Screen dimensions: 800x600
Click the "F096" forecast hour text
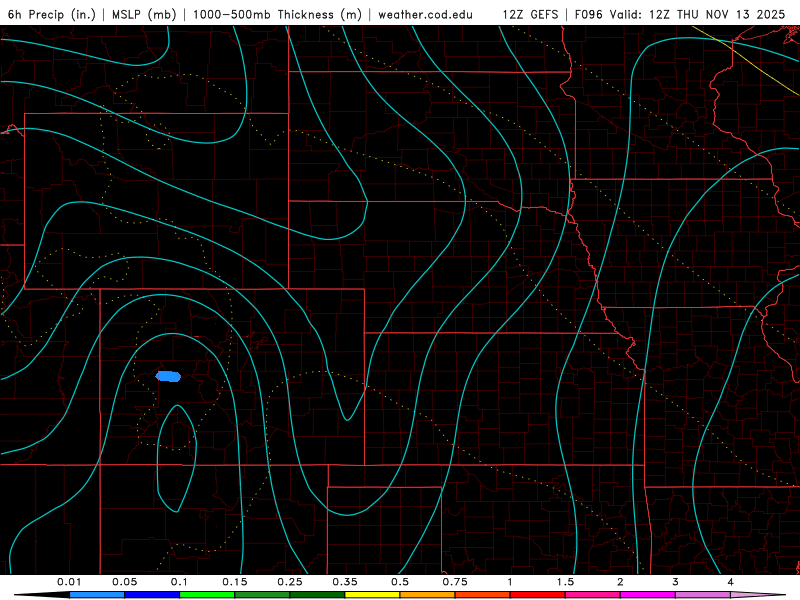(589, 14)
